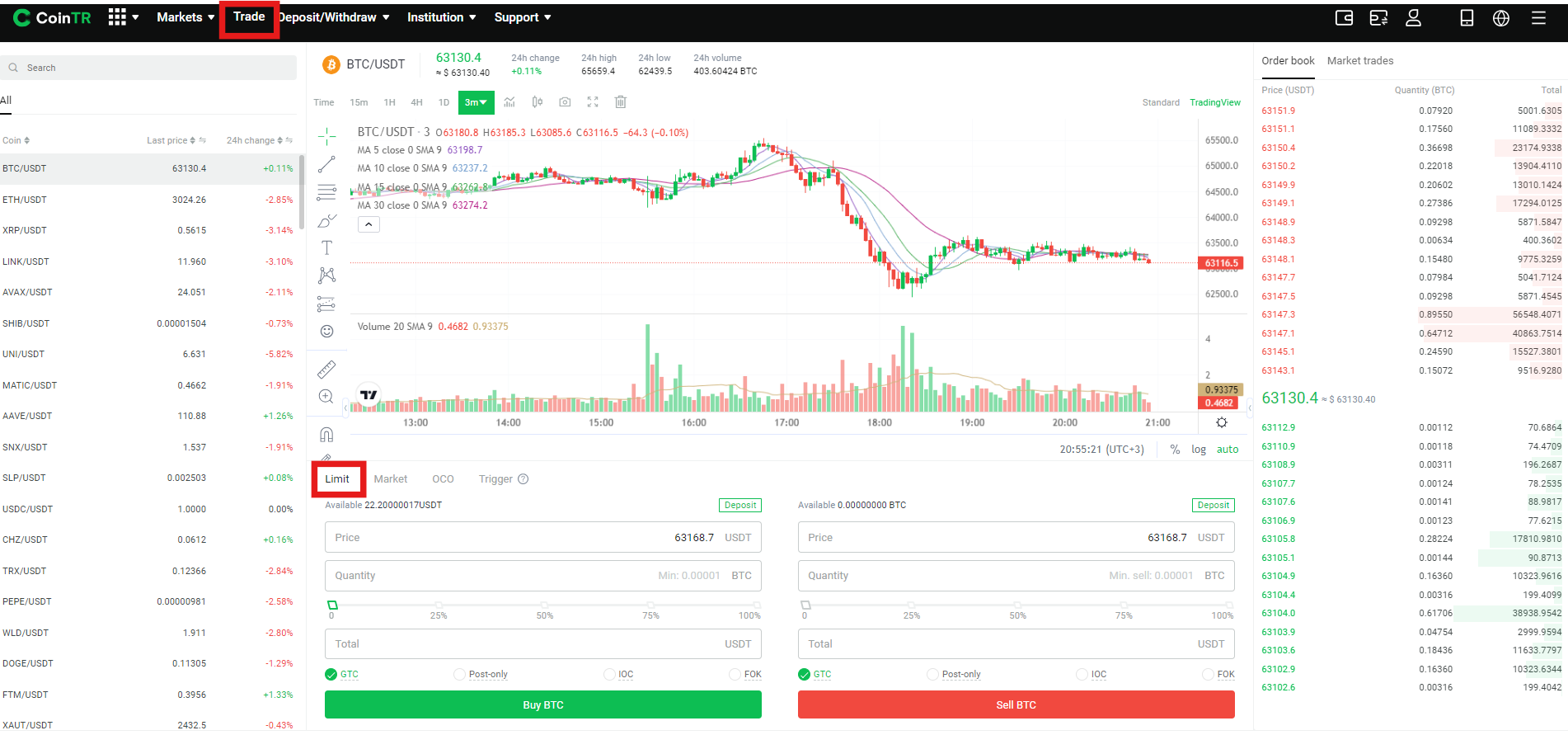The height and width of the screenshot is (735, 1568).
Task: Open the chart indicators icon
Action: [x=509, y=102]
